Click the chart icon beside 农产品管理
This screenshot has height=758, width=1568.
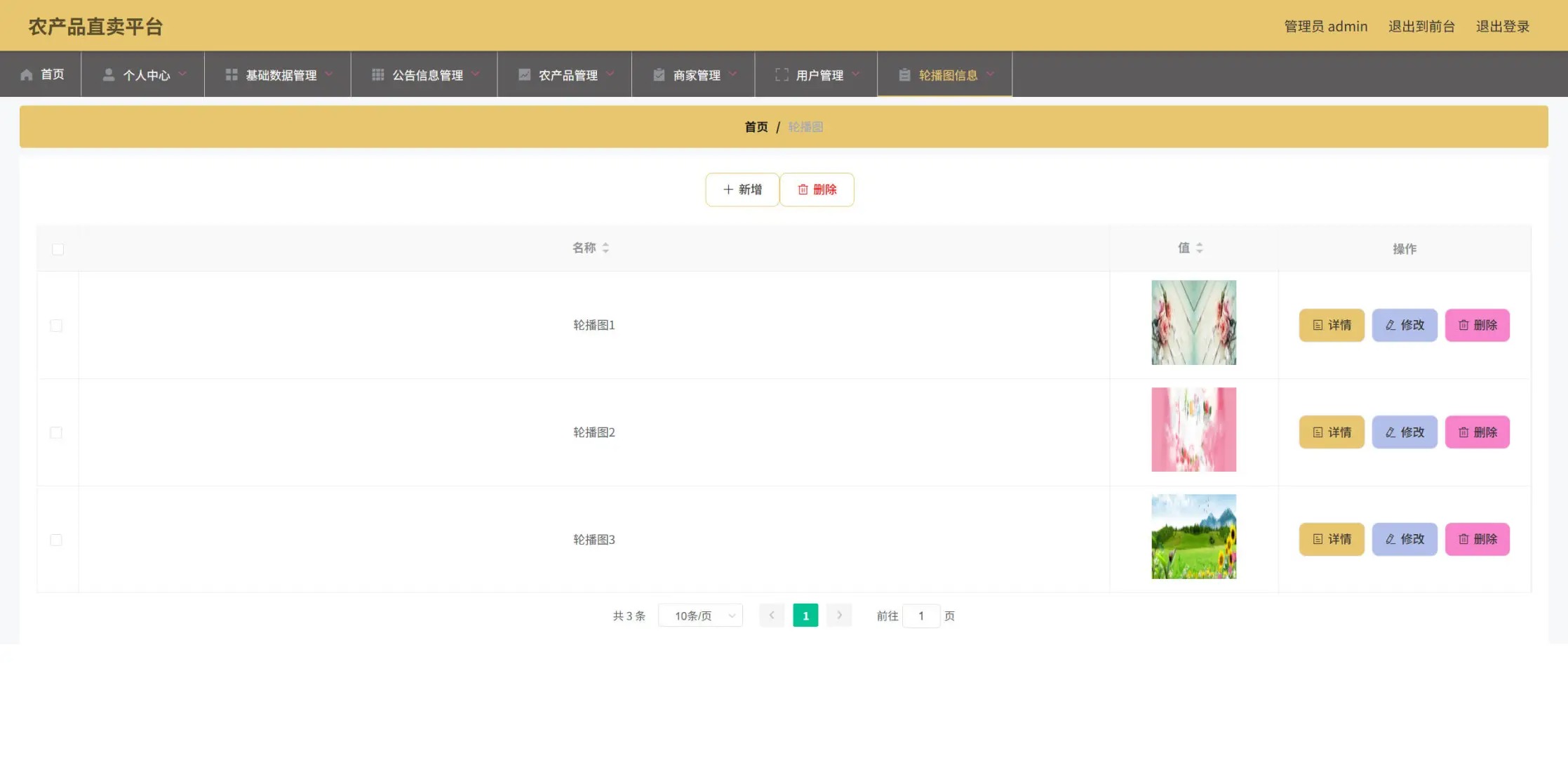pyautogui.click(x=524, y=75)
